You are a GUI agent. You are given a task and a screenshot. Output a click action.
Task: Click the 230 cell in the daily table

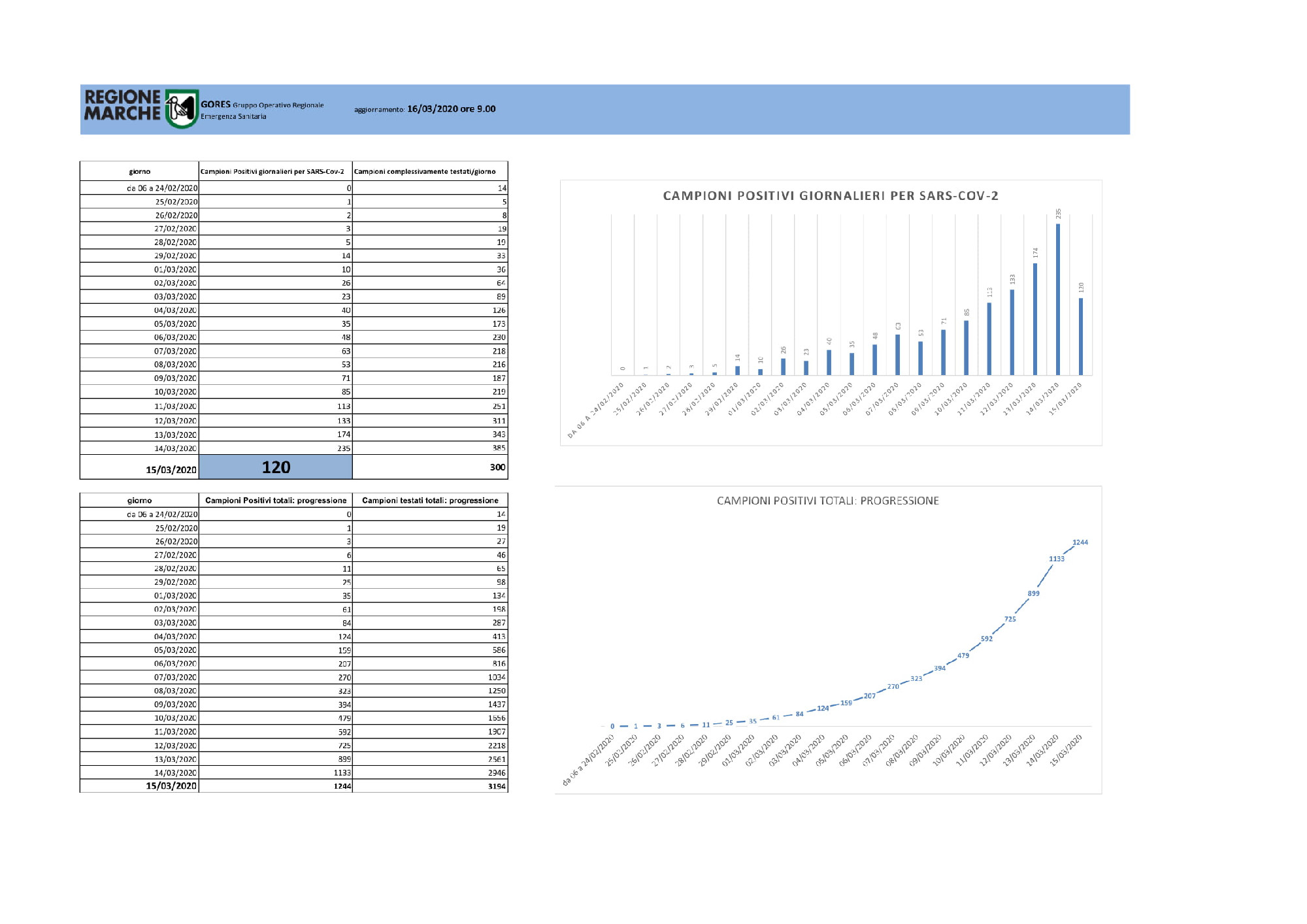click(x=430, y=337)
